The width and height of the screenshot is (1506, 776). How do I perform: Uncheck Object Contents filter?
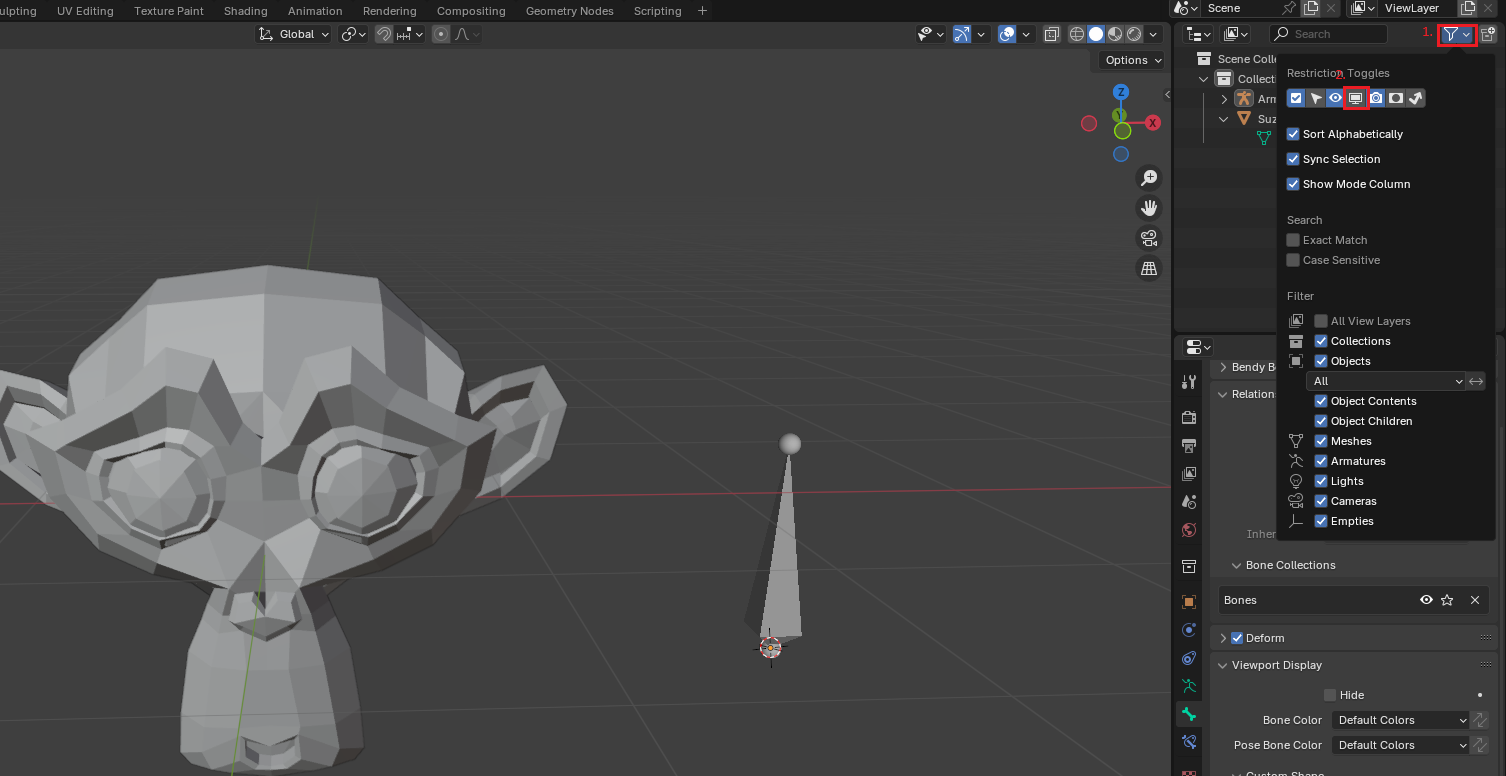point(1321,401)
